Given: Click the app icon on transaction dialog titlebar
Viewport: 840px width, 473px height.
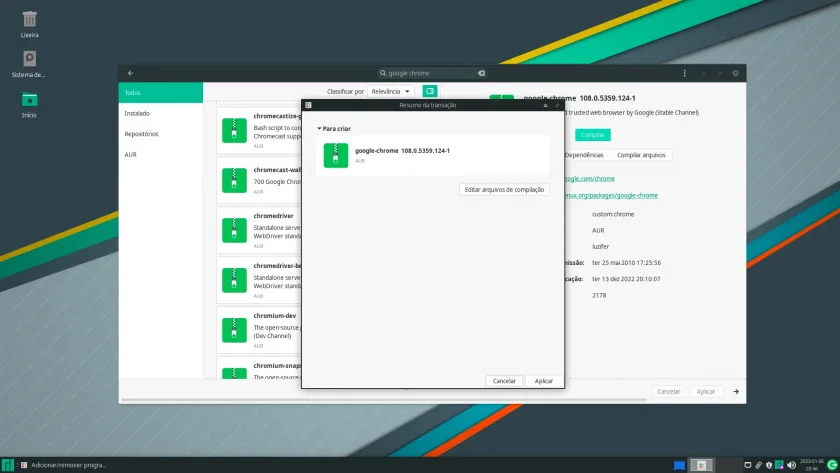Looking at the screenshot, I should point(309,106).
